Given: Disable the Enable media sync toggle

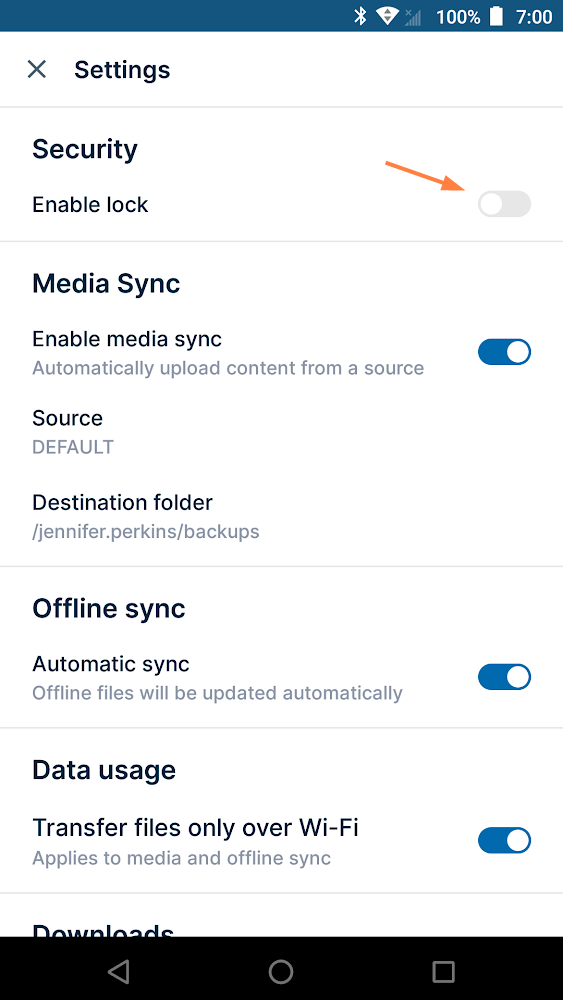Looking at the screenshot, I should tap(504, 352).
